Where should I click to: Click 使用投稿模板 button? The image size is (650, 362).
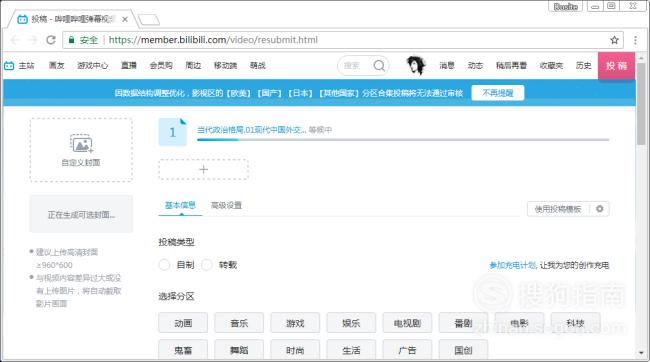click(558, 209)
